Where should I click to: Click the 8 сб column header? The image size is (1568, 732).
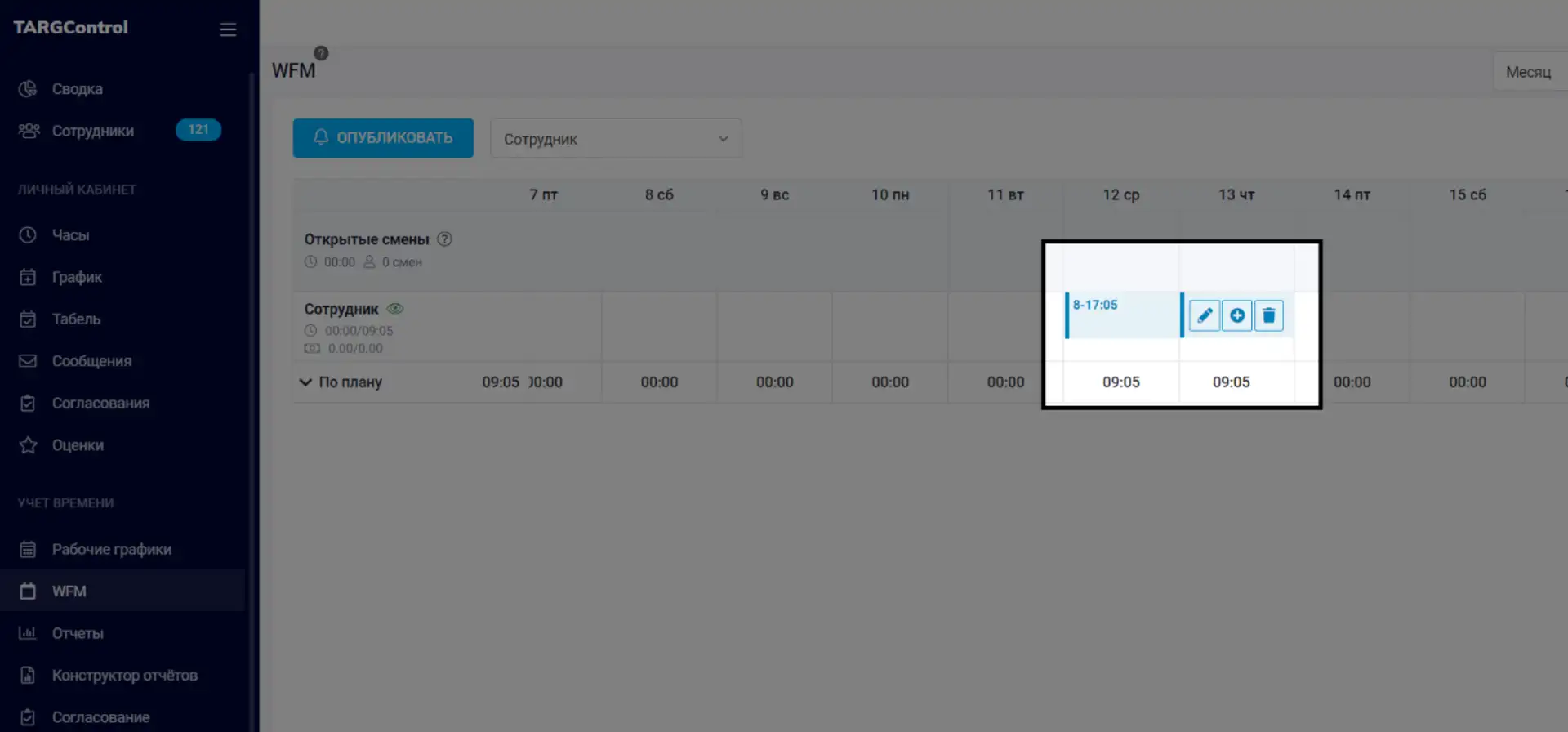pyautogui.click(x=659, y=194)
